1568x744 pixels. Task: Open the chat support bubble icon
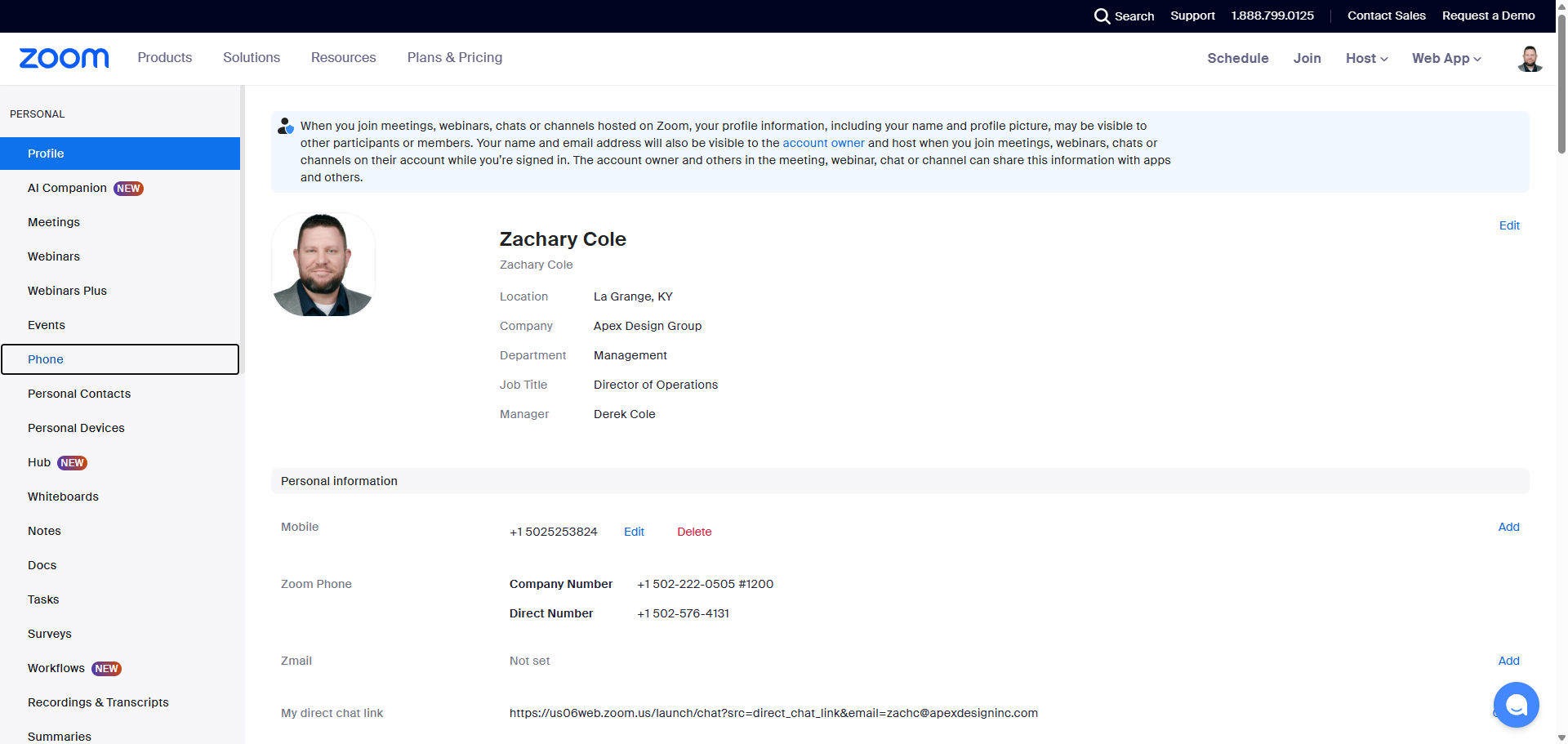tap(1516, 704)
